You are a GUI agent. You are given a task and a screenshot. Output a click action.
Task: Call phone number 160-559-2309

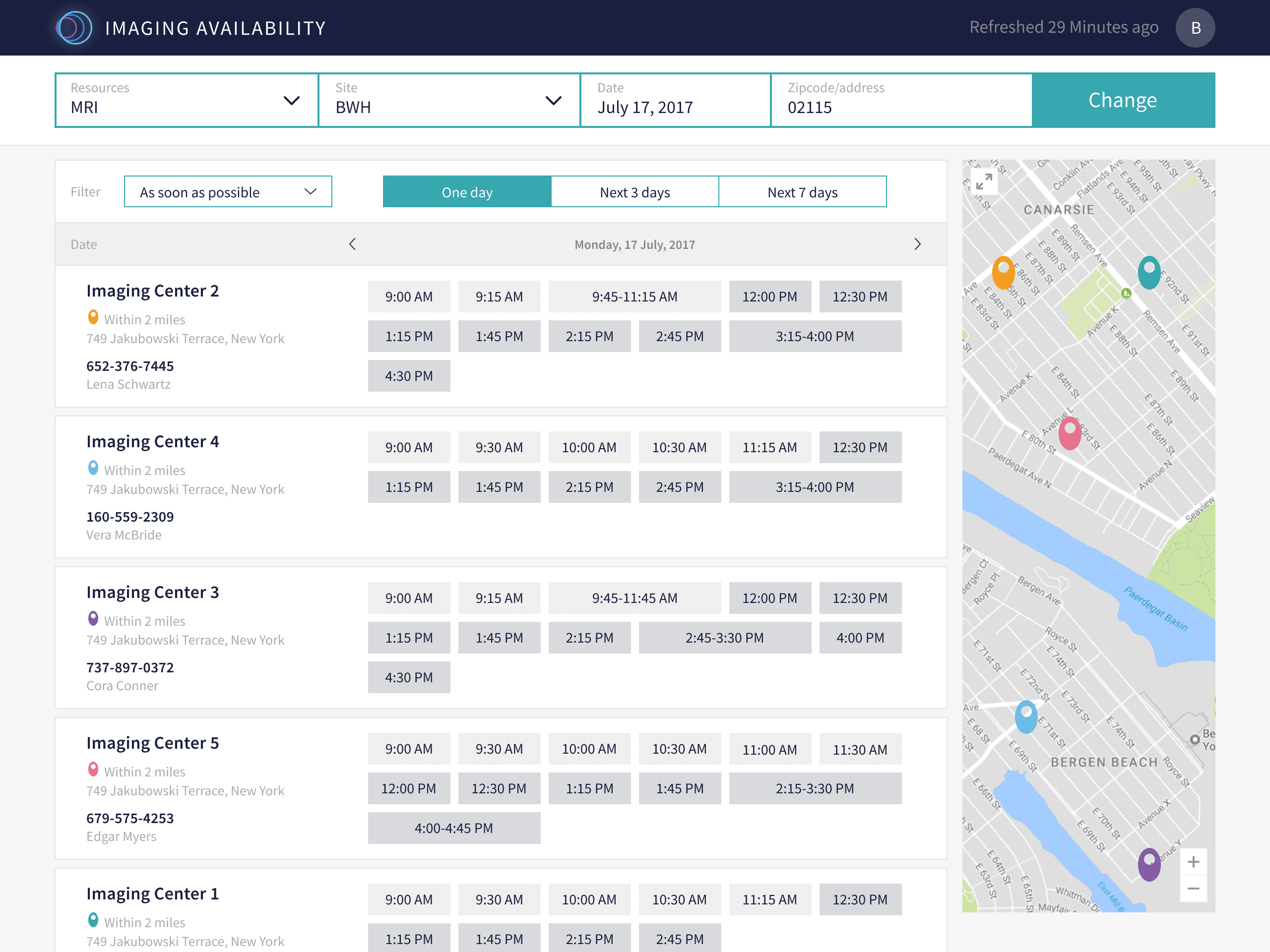[x=130, y=517]
